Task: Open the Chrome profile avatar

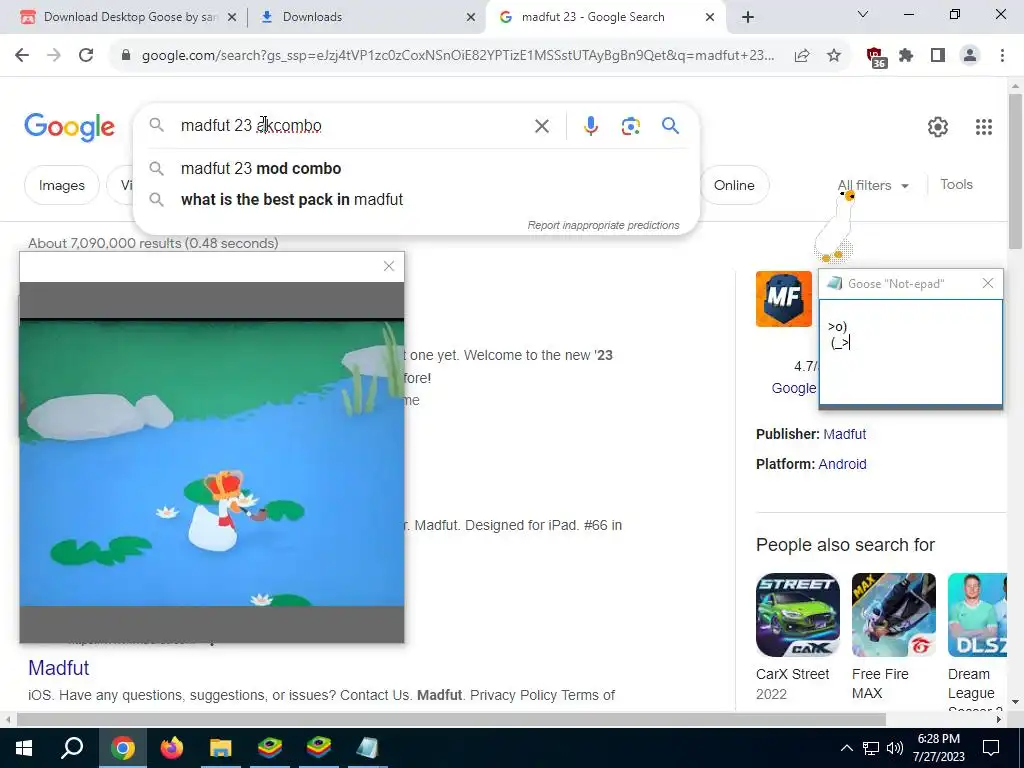Action: tap(970, 56)
